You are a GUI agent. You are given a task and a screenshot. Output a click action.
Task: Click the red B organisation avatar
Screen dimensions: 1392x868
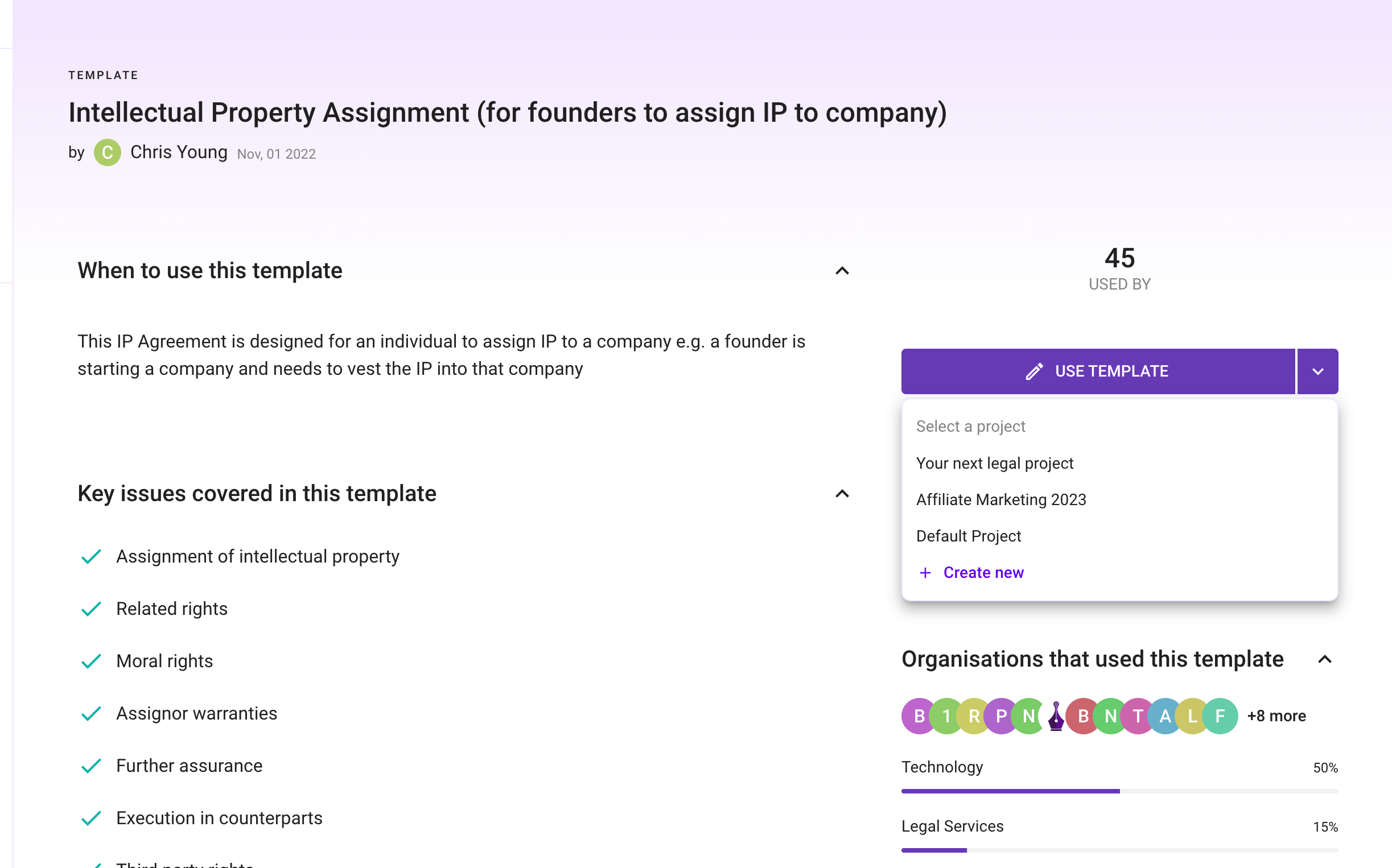click(x=1083, y=716)
